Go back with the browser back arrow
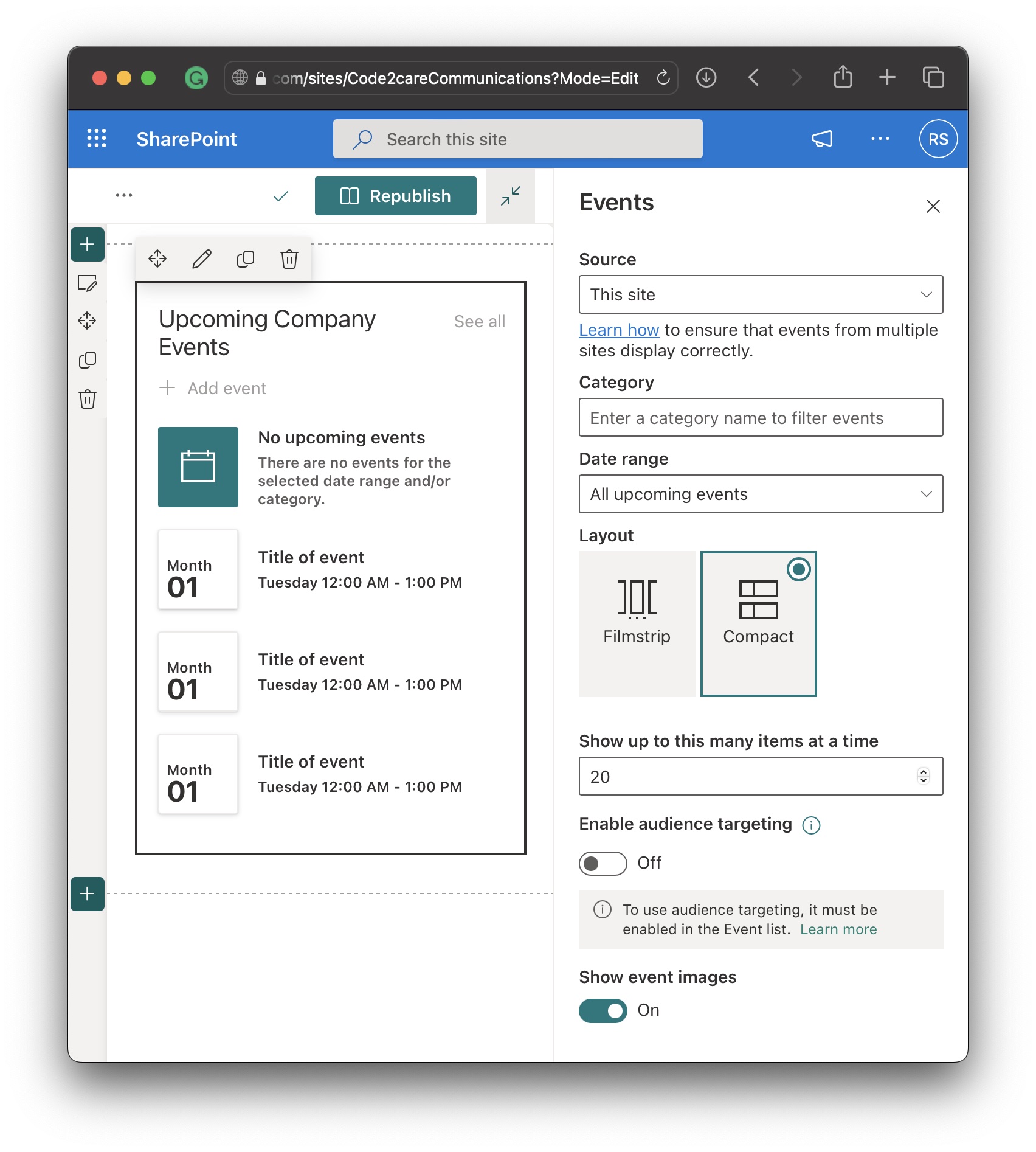The height and width of the screenshot is (1152, 1036). click(x=753, y=78)
